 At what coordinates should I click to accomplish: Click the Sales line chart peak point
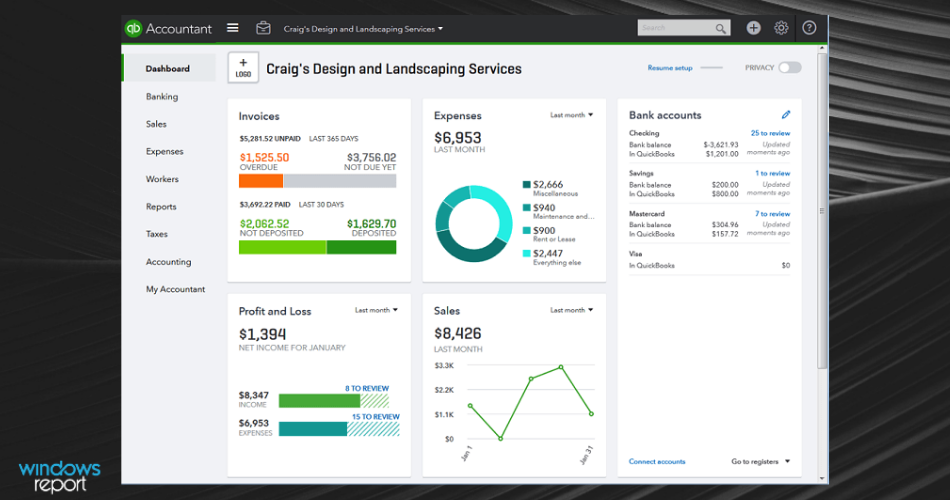tap(561, 367)
